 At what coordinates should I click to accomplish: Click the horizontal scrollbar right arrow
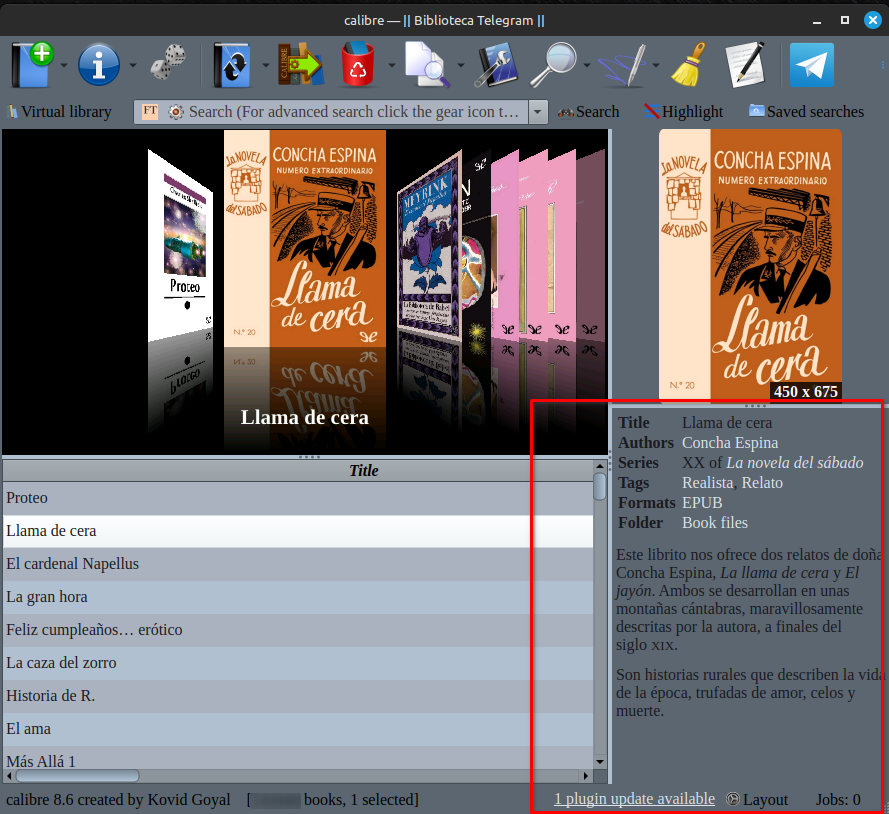point(586,775)
